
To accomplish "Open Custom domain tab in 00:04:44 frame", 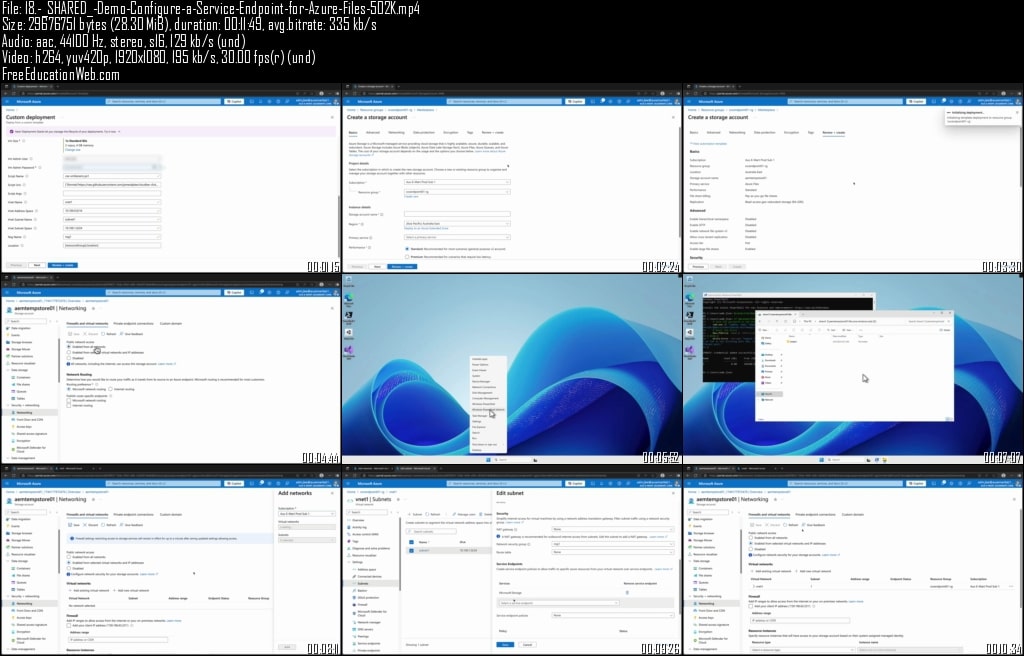I will pos(170,323).
